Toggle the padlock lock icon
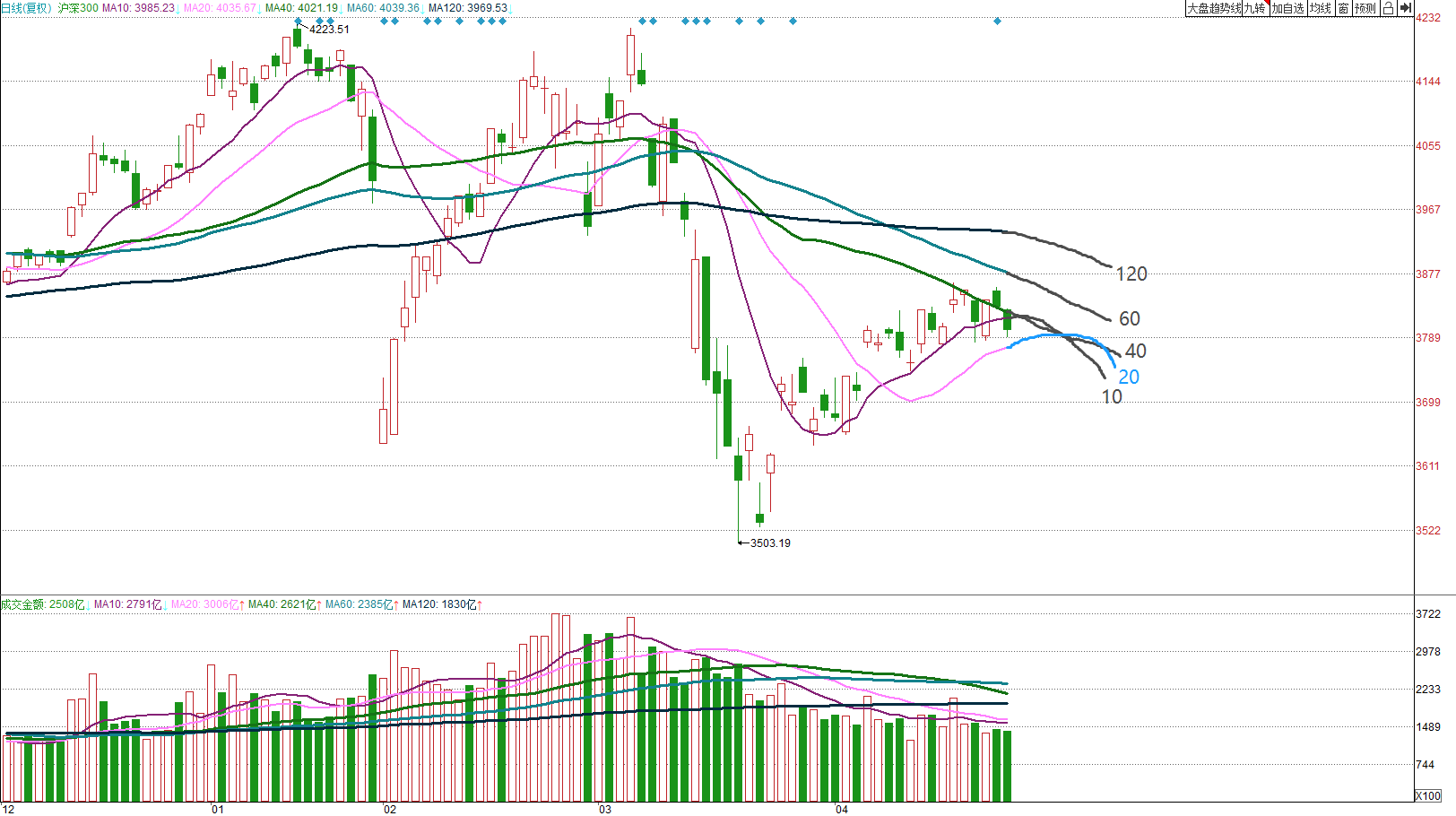 coord(1388,8)
